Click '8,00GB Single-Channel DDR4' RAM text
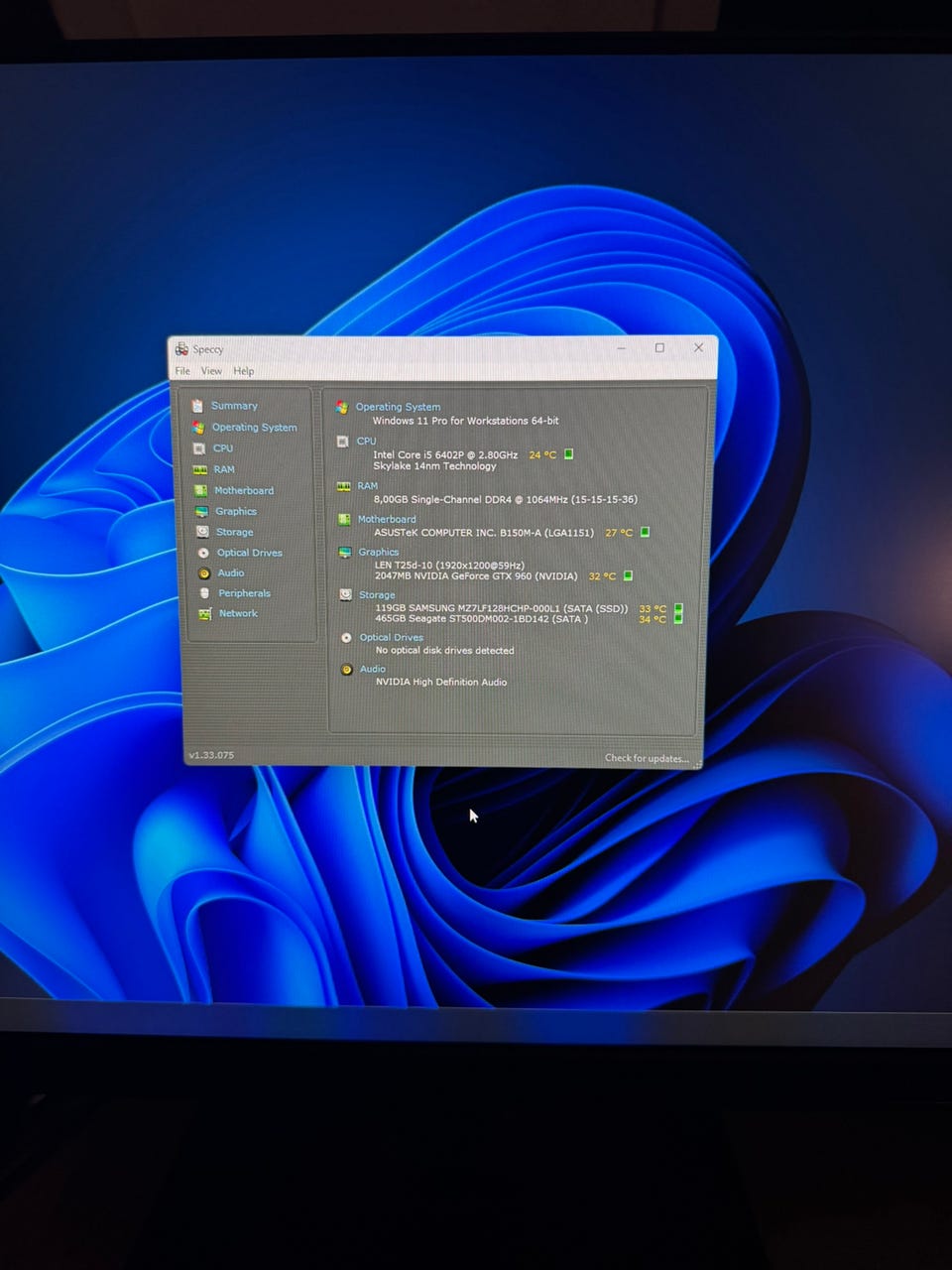 442,499
